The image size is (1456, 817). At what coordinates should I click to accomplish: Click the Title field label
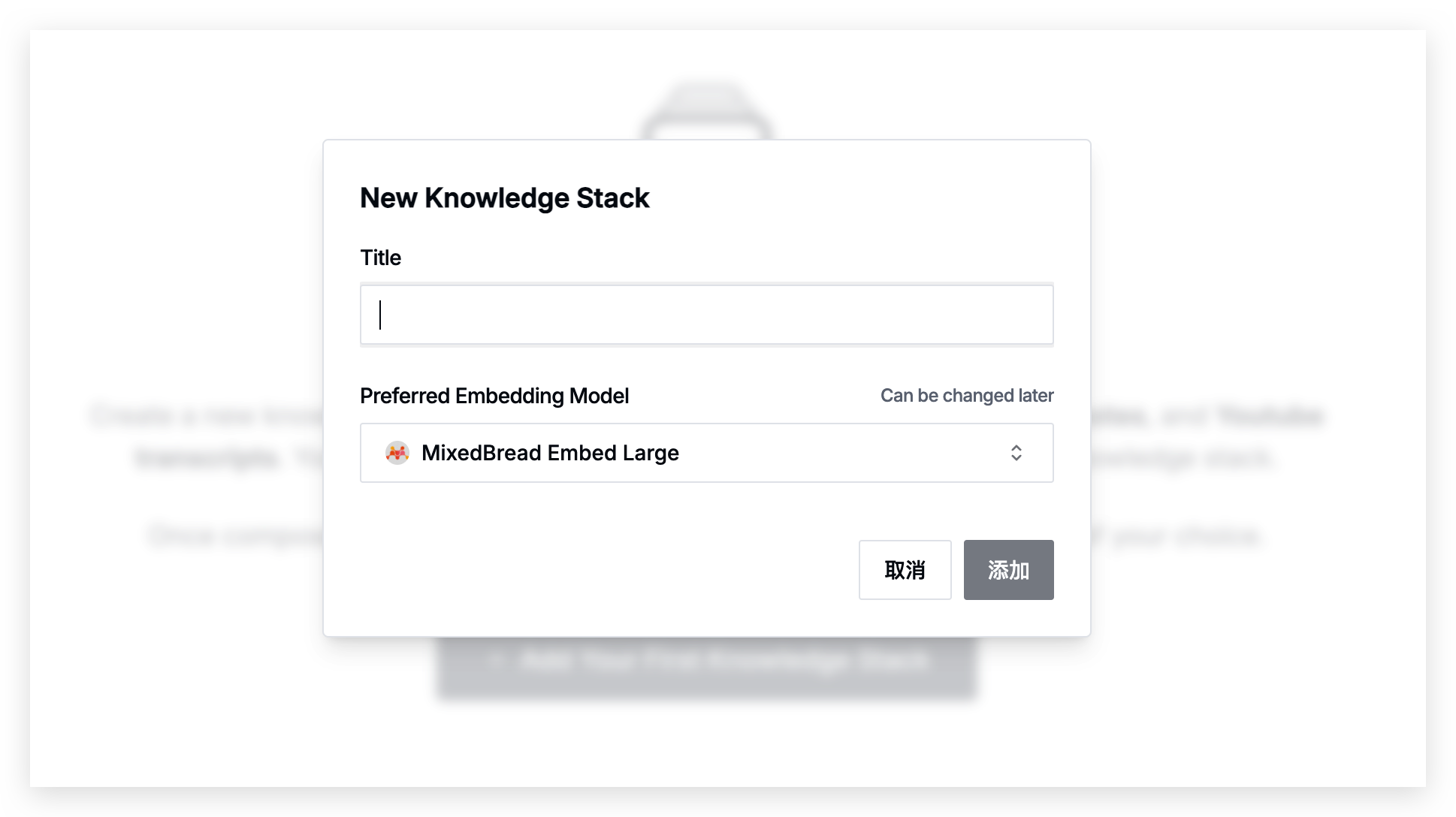380,258
